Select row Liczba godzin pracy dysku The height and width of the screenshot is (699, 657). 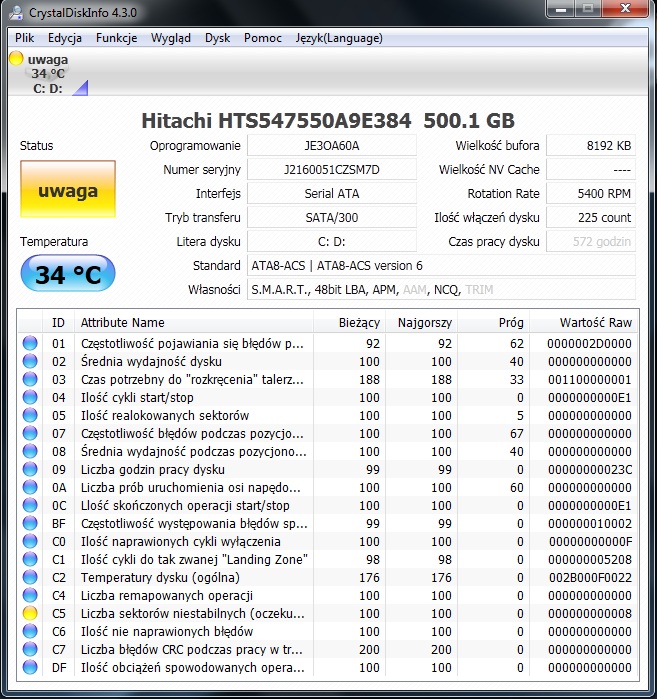click(x=328, y=469)
